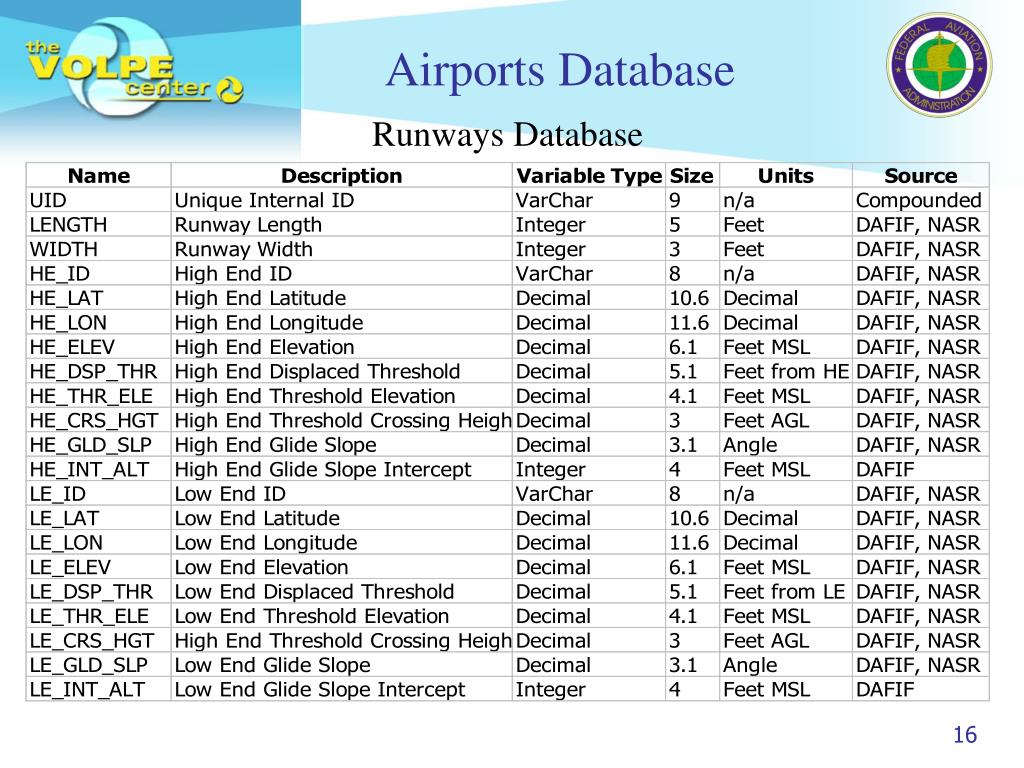Select the HE_LAT name cell
Image resolution: width=1024 pixels, height=768 pixels.
(x=99, y=298)
